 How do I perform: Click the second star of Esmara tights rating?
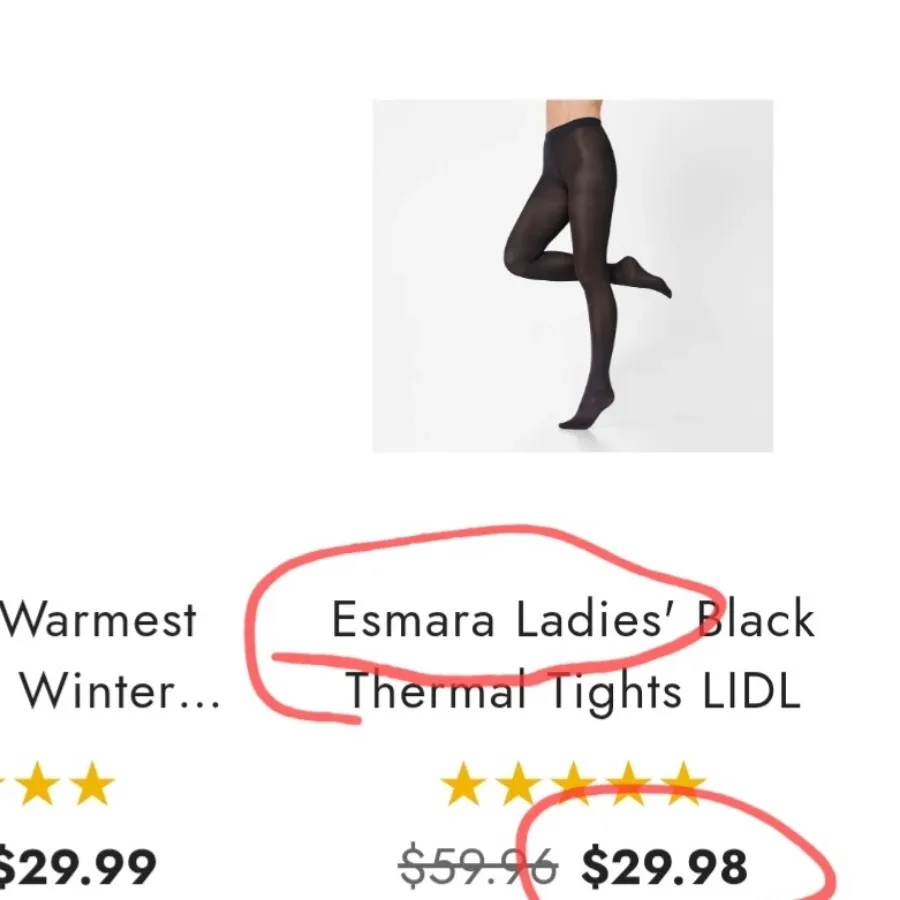tap(518, 783)
